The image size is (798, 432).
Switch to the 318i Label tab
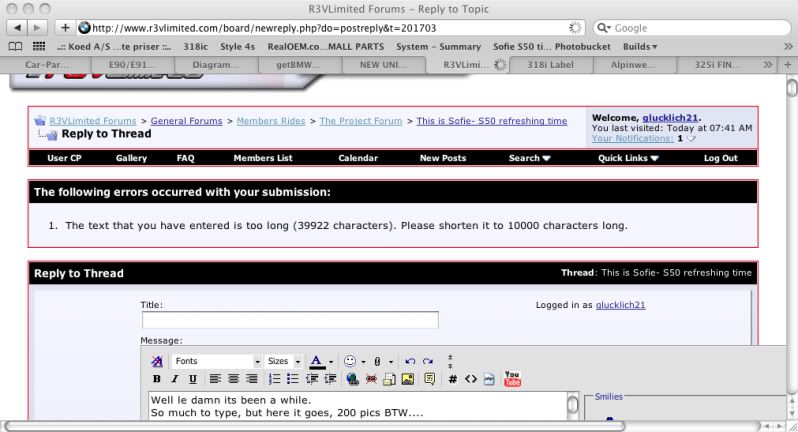553,64
